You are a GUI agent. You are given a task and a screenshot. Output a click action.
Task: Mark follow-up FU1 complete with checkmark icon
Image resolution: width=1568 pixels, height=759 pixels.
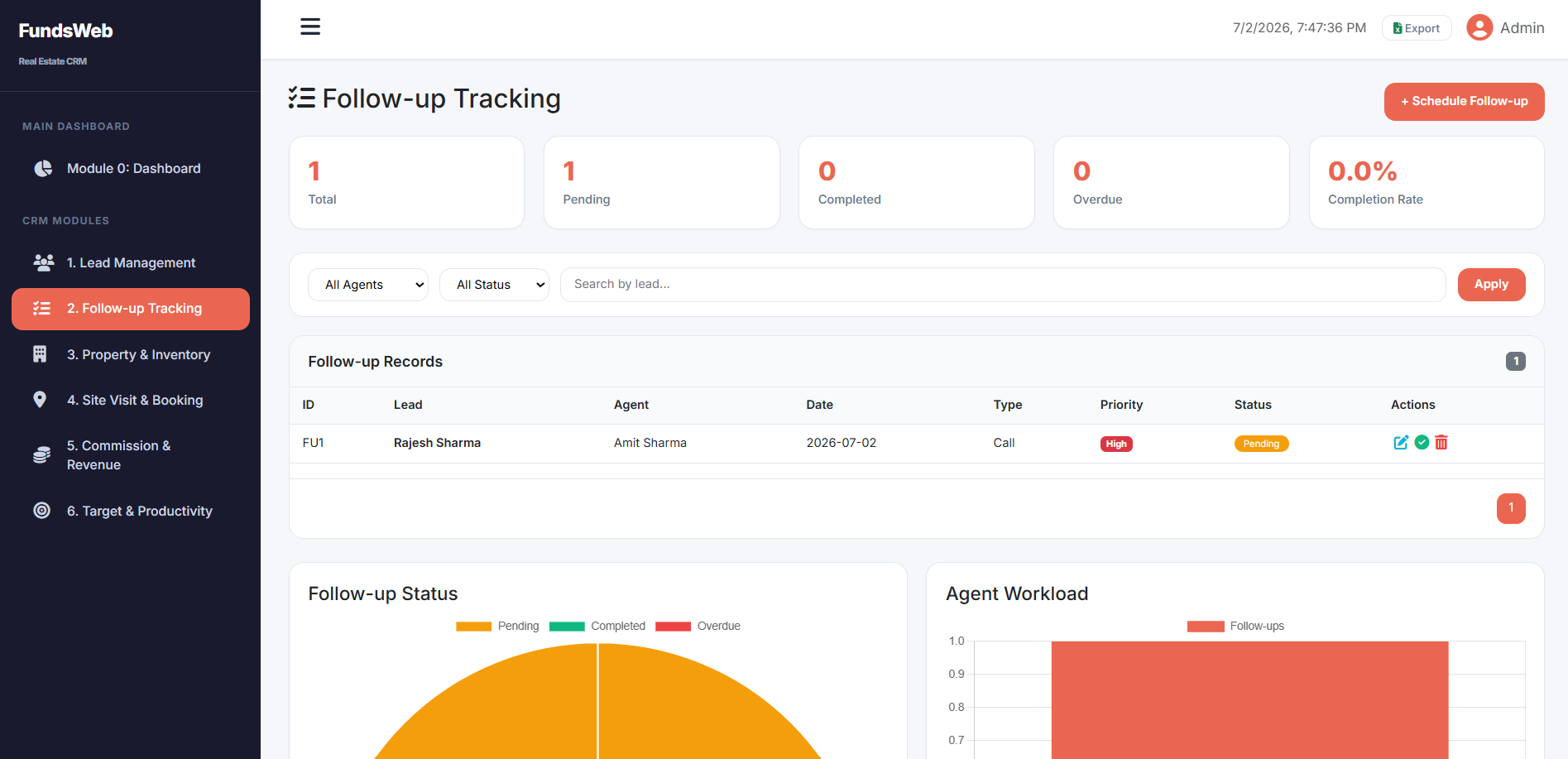pyautogui.click(x=1422, y=443)
